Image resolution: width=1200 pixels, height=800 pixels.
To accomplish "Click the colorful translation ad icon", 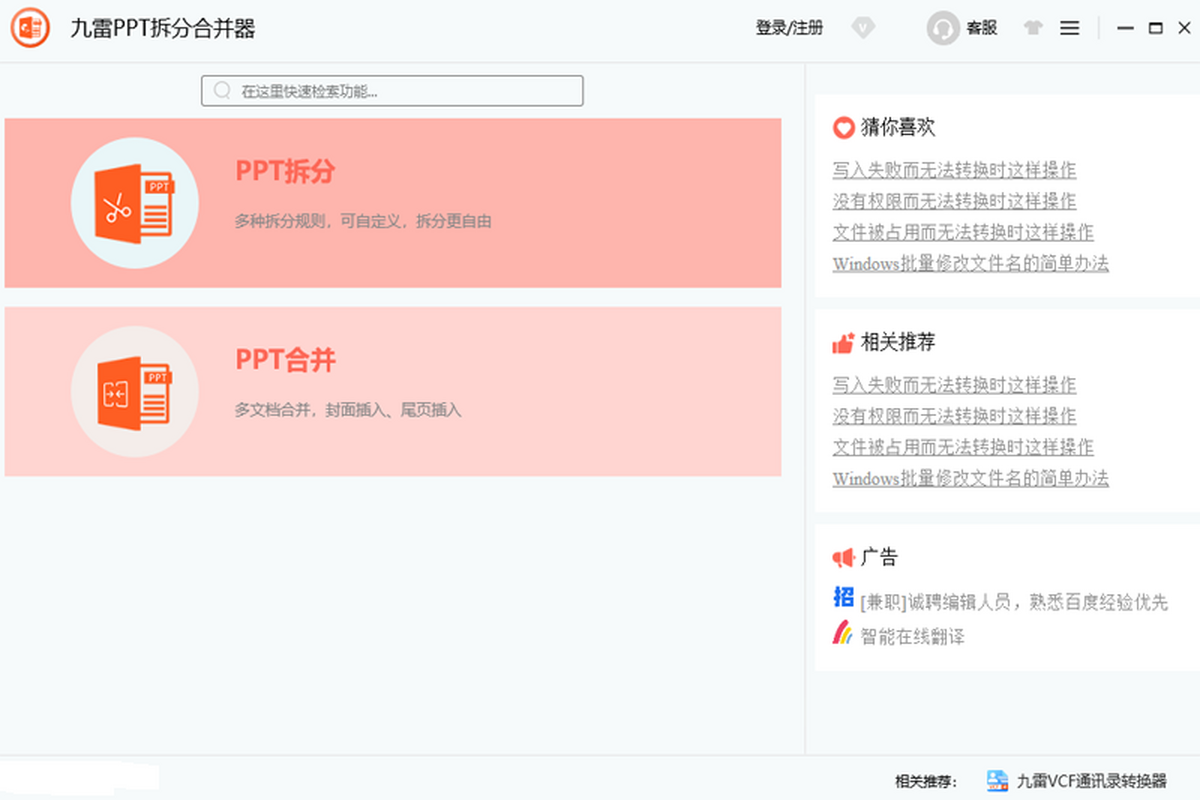I will click(843, 632).
